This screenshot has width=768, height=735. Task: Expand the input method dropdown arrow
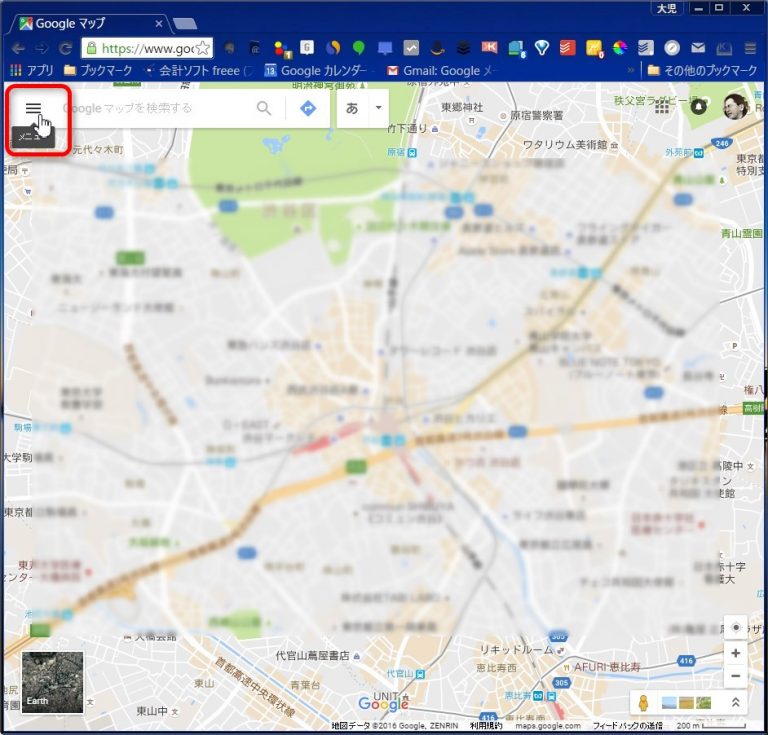point(378,108)
